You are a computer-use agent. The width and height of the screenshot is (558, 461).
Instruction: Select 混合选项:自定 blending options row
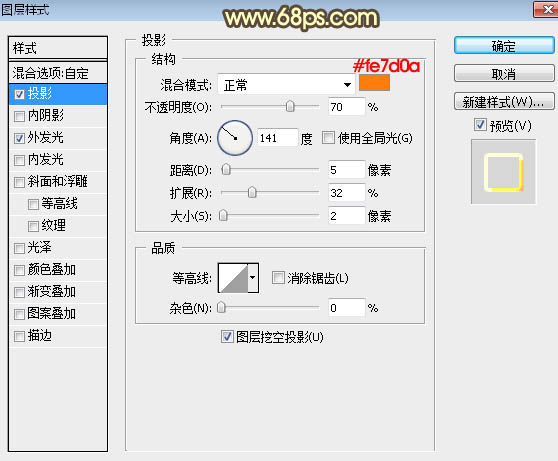click(x=58, y=73)
